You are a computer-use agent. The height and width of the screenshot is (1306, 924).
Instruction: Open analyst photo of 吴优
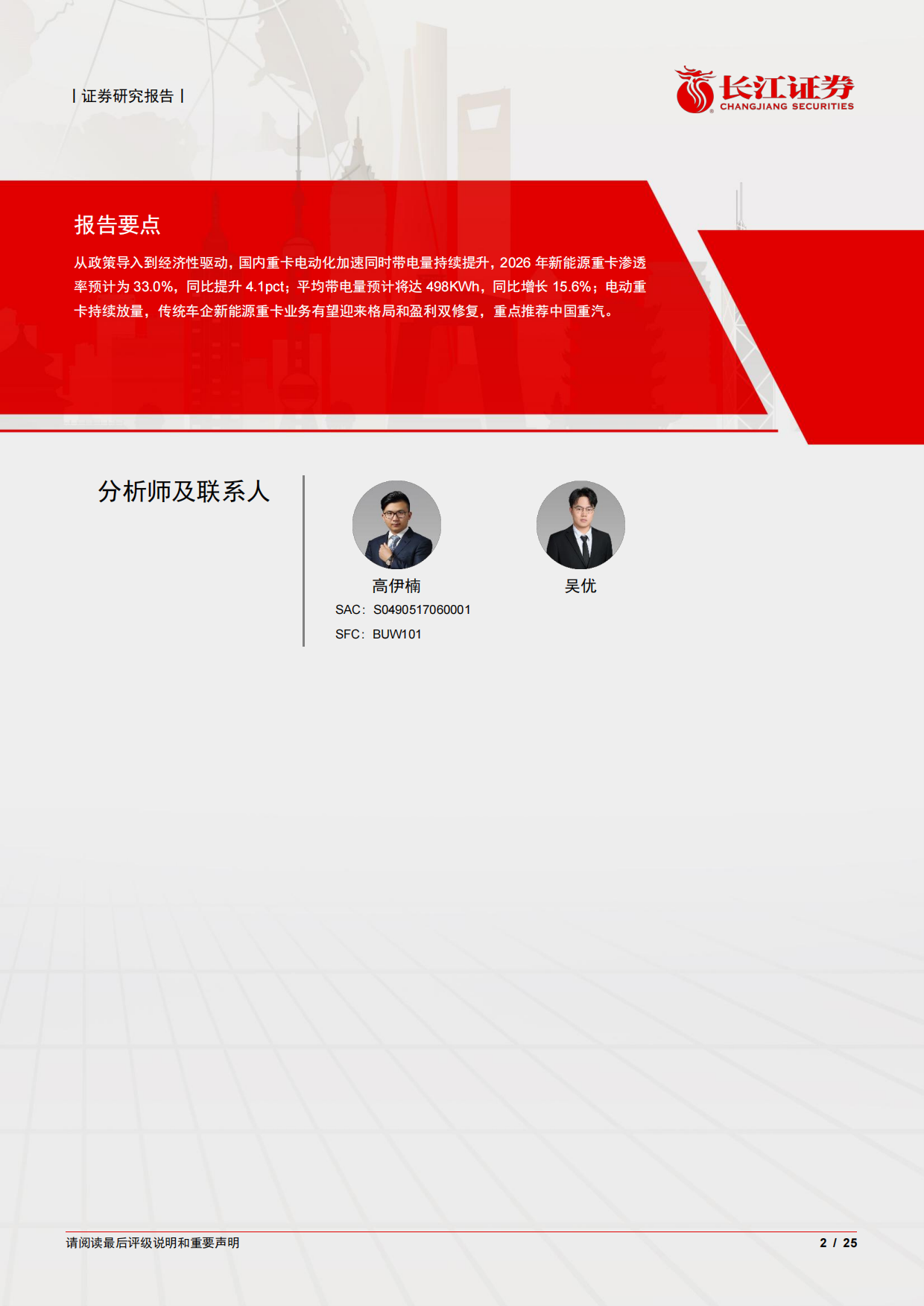tap(580, 524)
